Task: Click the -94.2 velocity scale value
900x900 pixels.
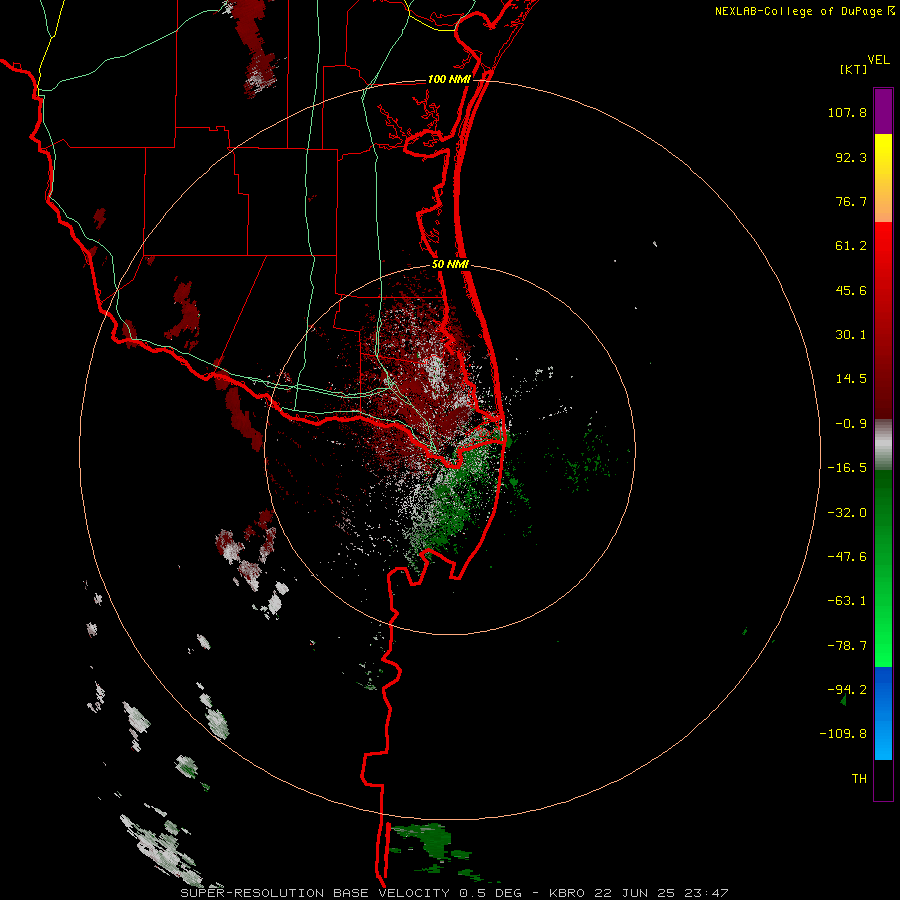Action: (x=847, y=690)
